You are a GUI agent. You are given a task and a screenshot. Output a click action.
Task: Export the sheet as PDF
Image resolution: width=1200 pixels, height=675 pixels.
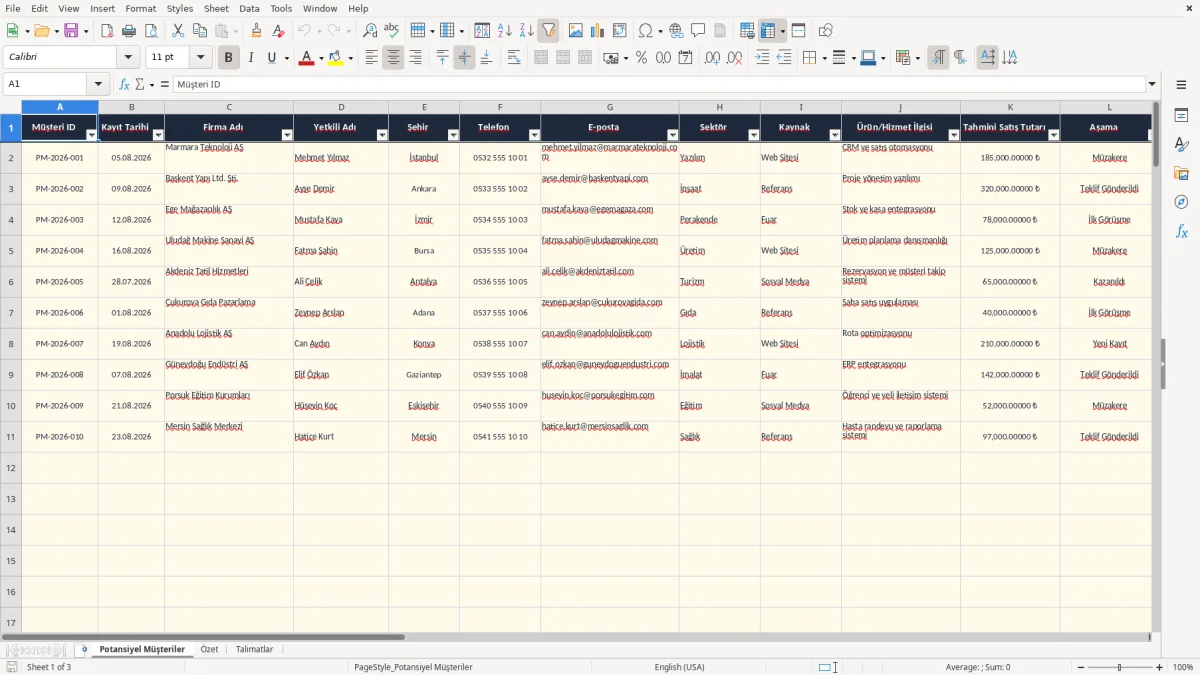click(x=107, y=31)
